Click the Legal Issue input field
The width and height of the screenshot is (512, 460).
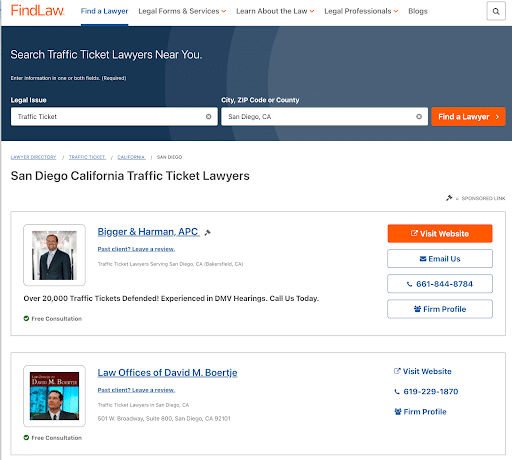pos(114,116)
